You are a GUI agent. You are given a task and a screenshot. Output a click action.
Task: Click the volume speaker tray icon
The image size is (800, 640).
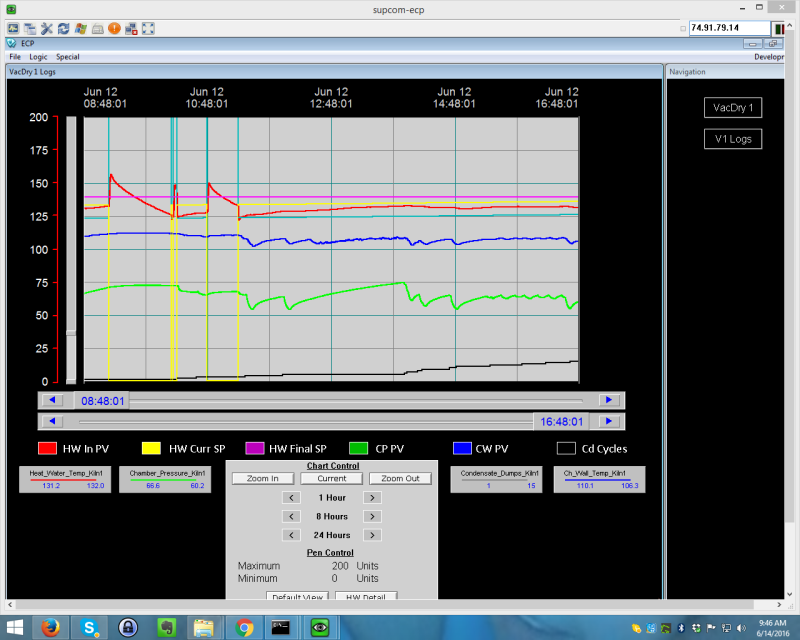(742, 628)
